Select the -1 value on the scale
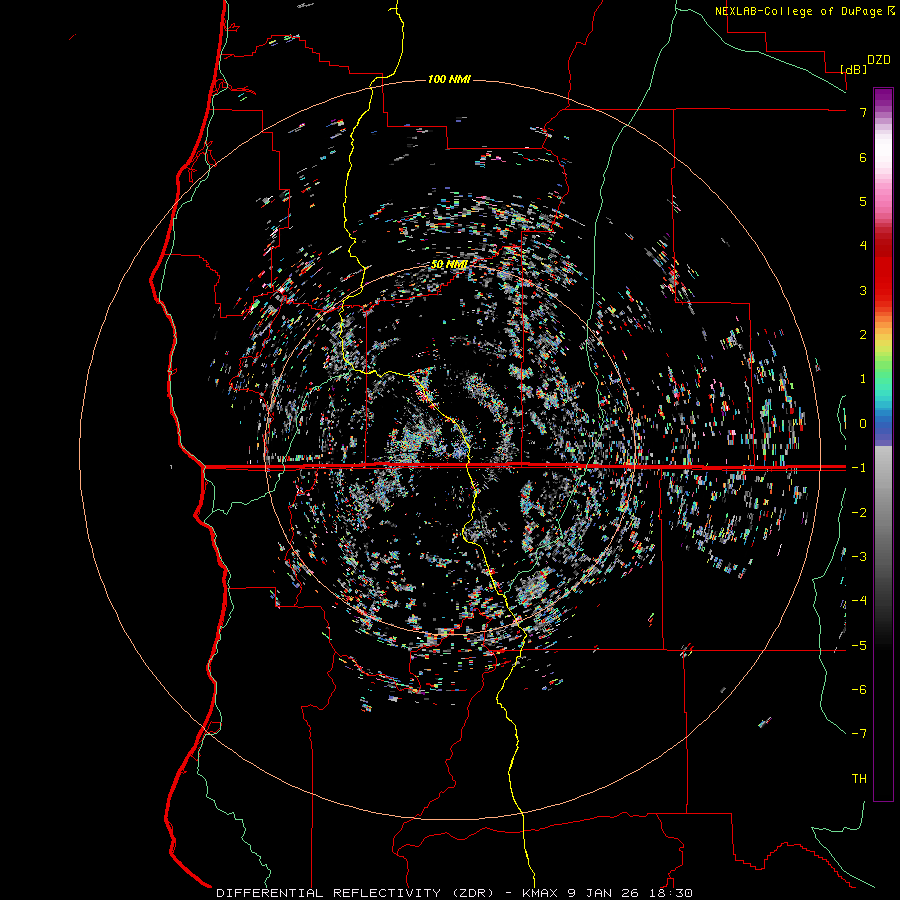This screenshot has height=900, width=900. pos(859,468)
